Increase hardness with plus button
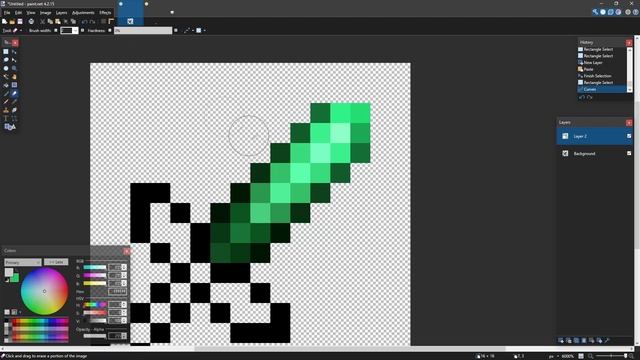This screenshot has height=360, width=640. click(176, 30)
